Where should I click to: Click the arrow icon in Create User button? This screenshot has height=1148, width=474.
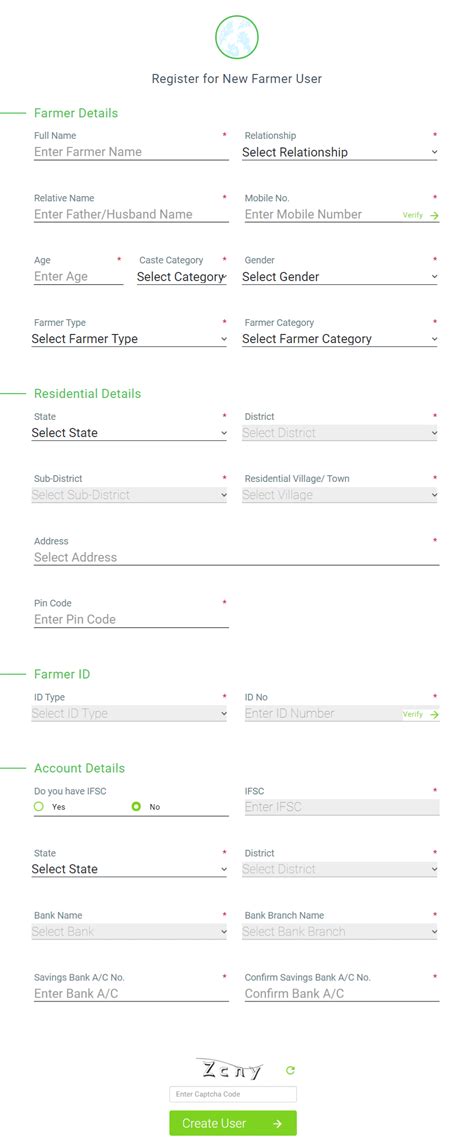click(x=277, y=1124)
